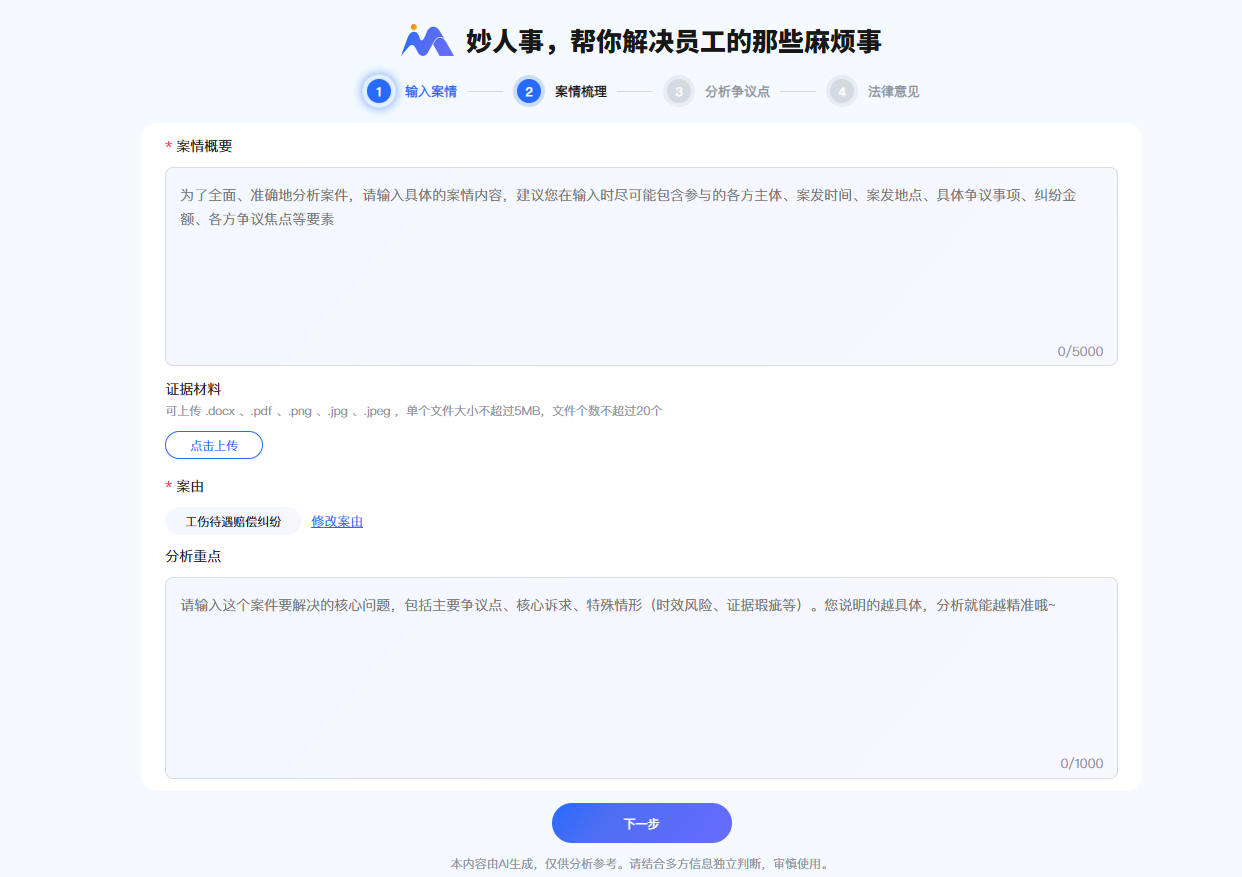The height and width of the screenshot is (877, 1242).
Task: Click the page title 妙人事 heading
Action: (674, 41)
